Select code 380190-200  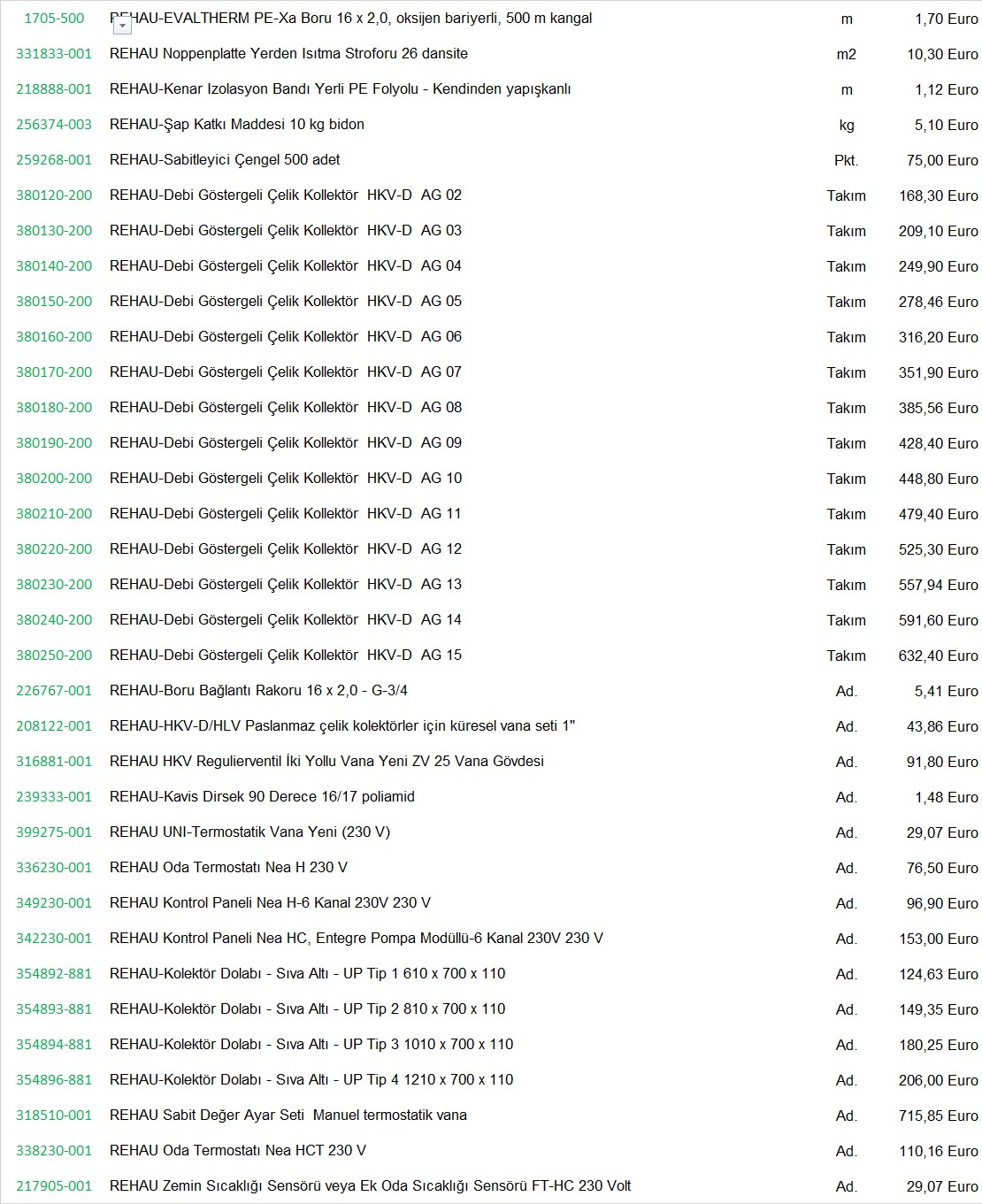pyautogui.click(x=54, y=443)
